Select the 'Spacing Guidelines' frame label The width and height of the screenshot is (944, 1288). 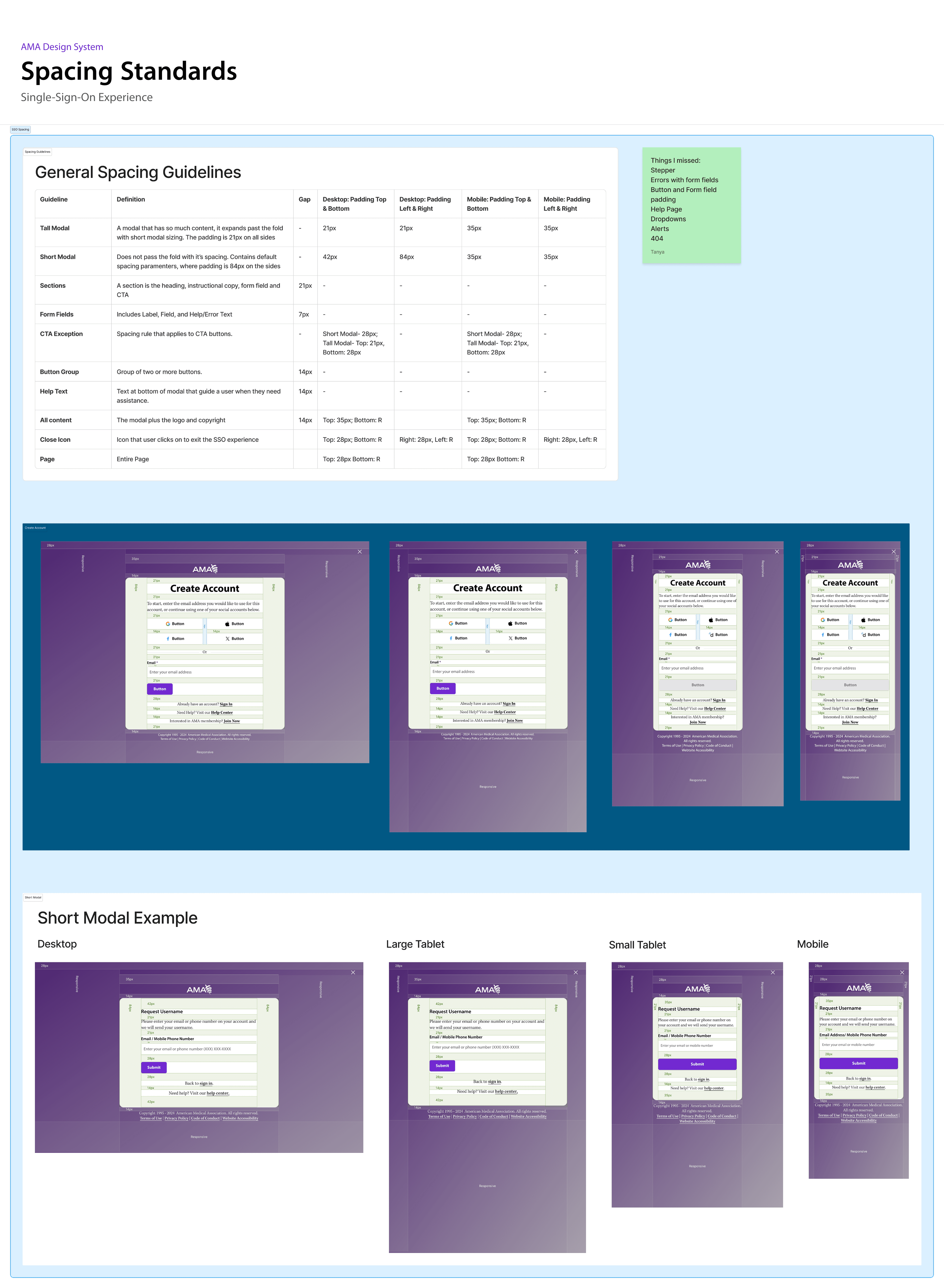tap(38, 152)
